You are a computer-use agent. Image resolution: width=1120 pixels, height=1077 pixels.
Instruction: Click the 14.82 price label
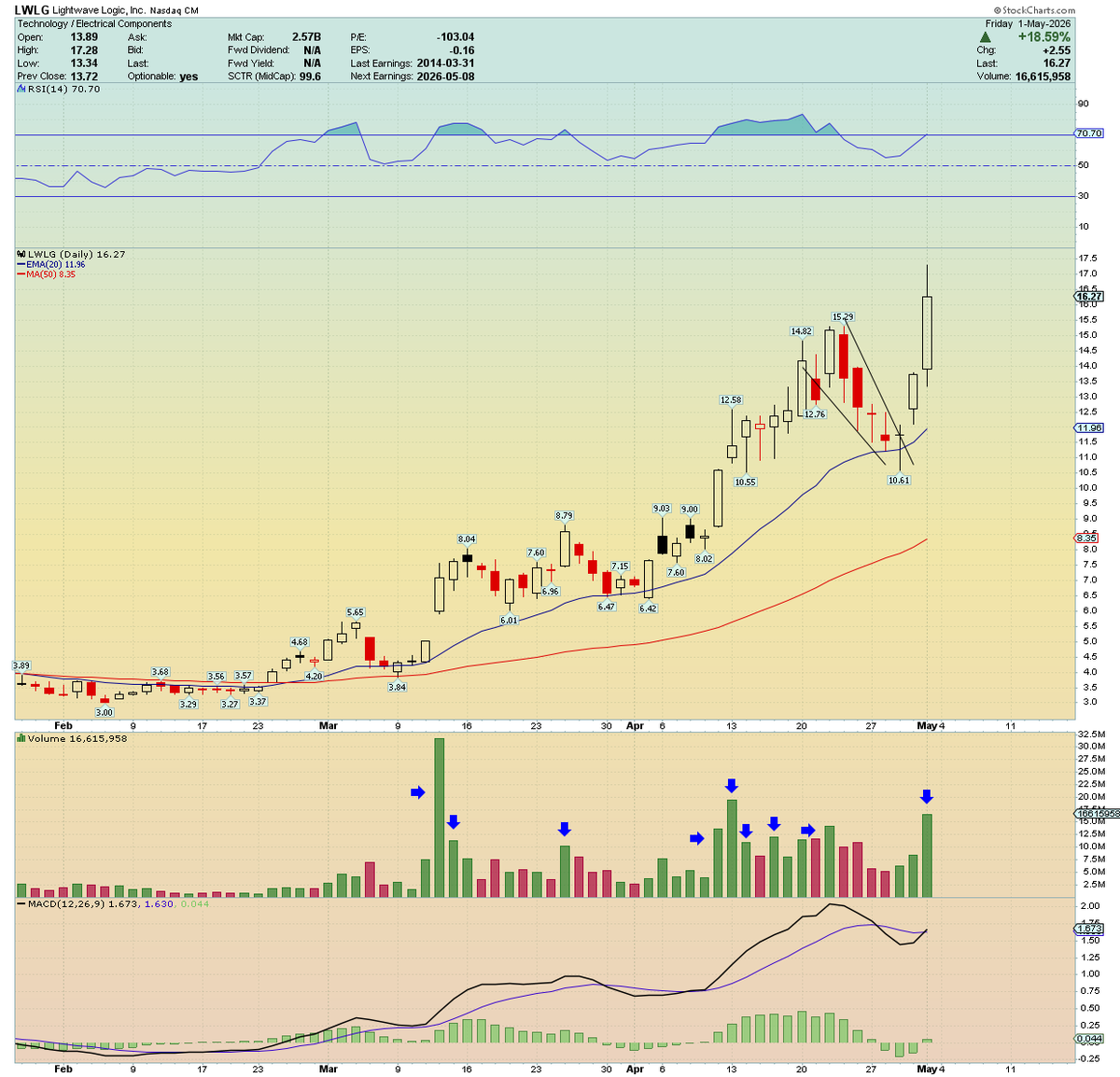802,331
